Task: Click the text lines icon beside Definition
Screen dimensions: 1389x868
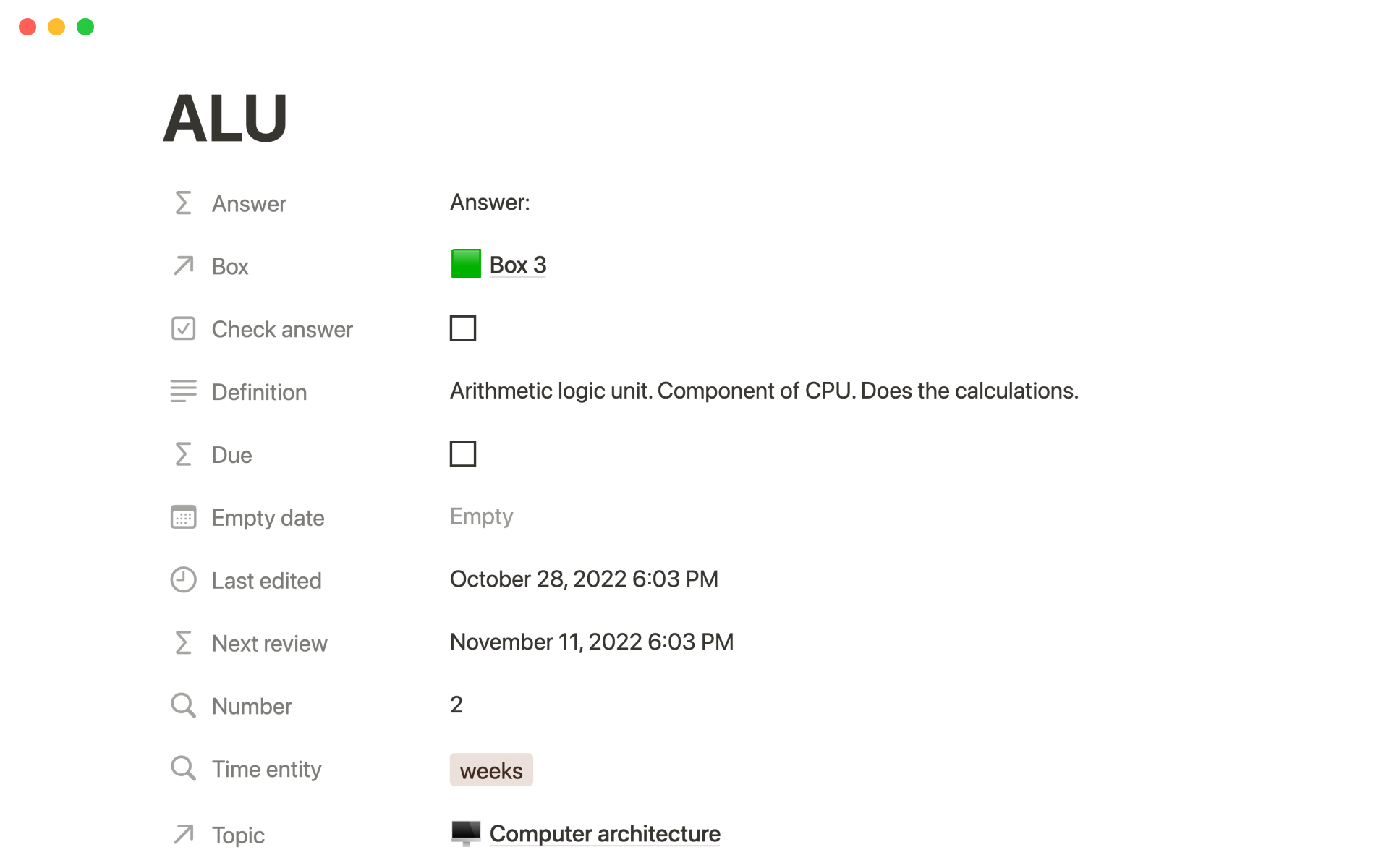Action: pos(183,391)
